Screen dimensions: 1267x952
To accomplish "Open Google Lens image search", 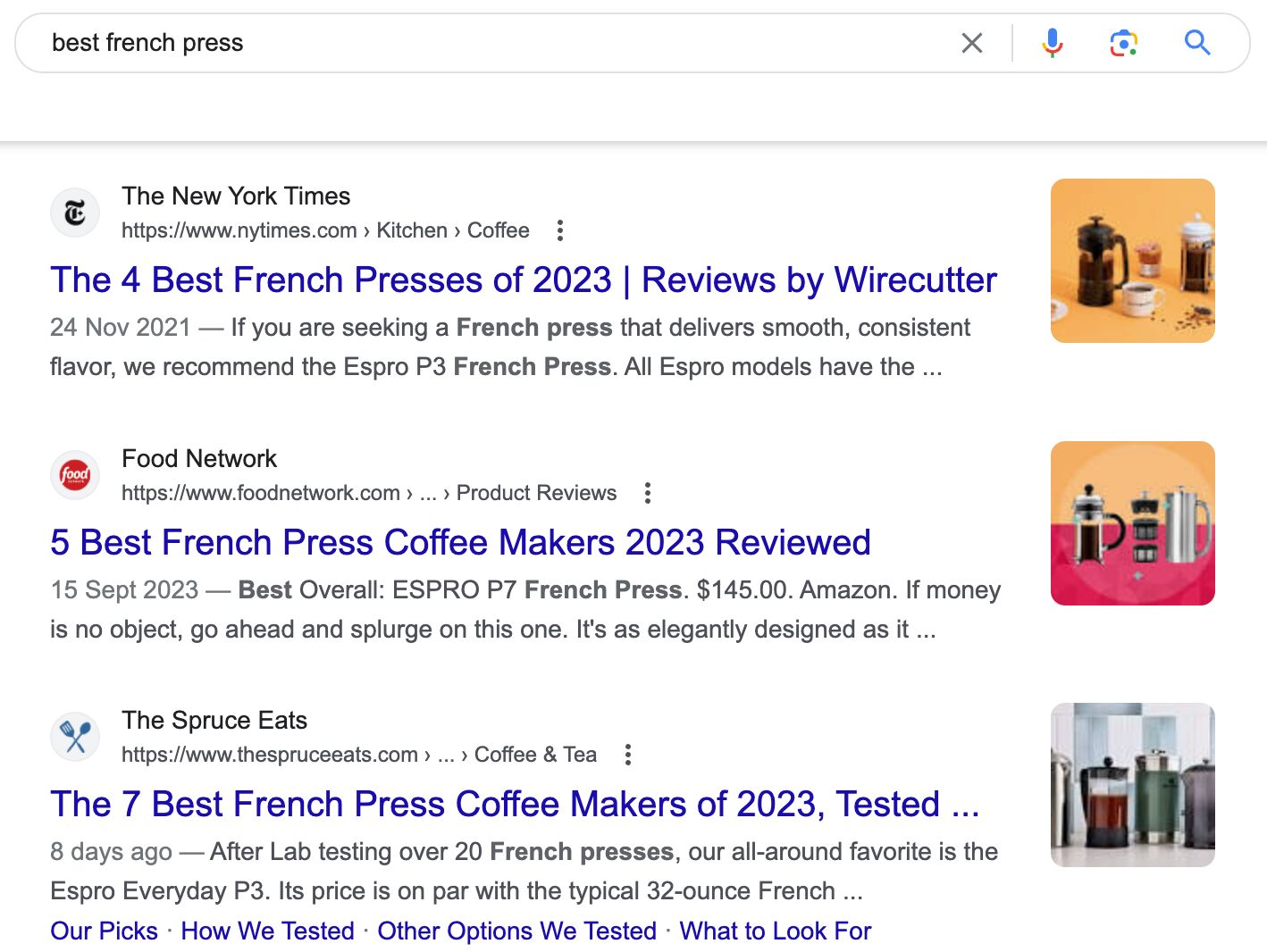I will pos(1123,42).
